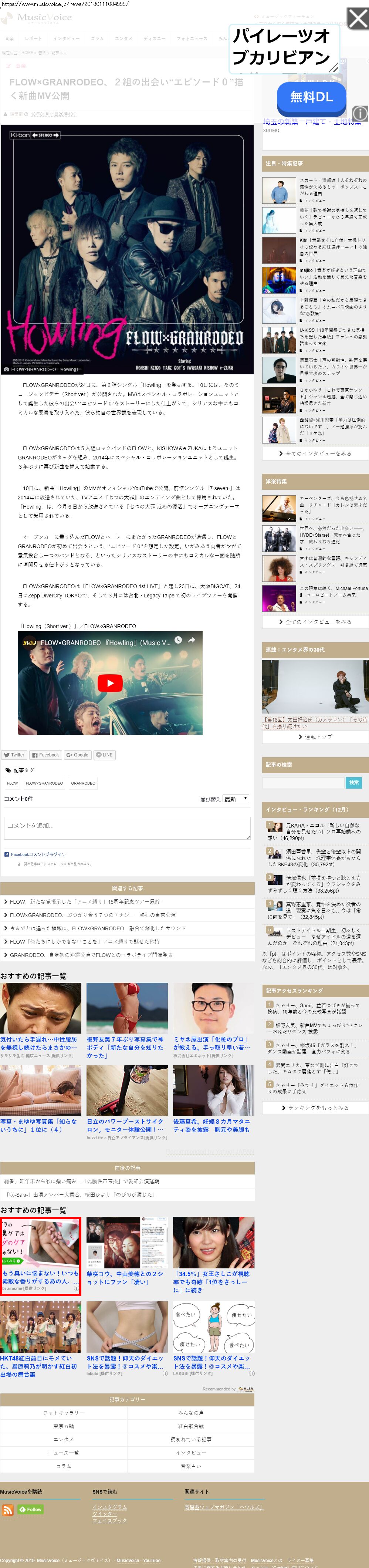The height and width of the screenshot is (1568, 369).
Task: Open the ニュース一覧 category
Action: (x=63, y=1452)
